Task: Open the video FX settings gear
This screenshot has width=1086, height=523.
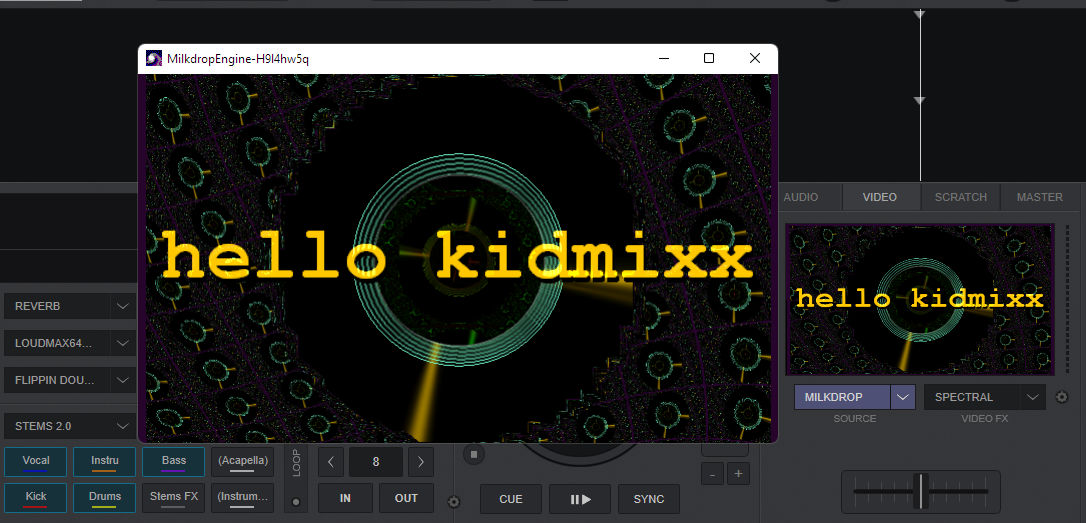Action: pos(1062,397)
